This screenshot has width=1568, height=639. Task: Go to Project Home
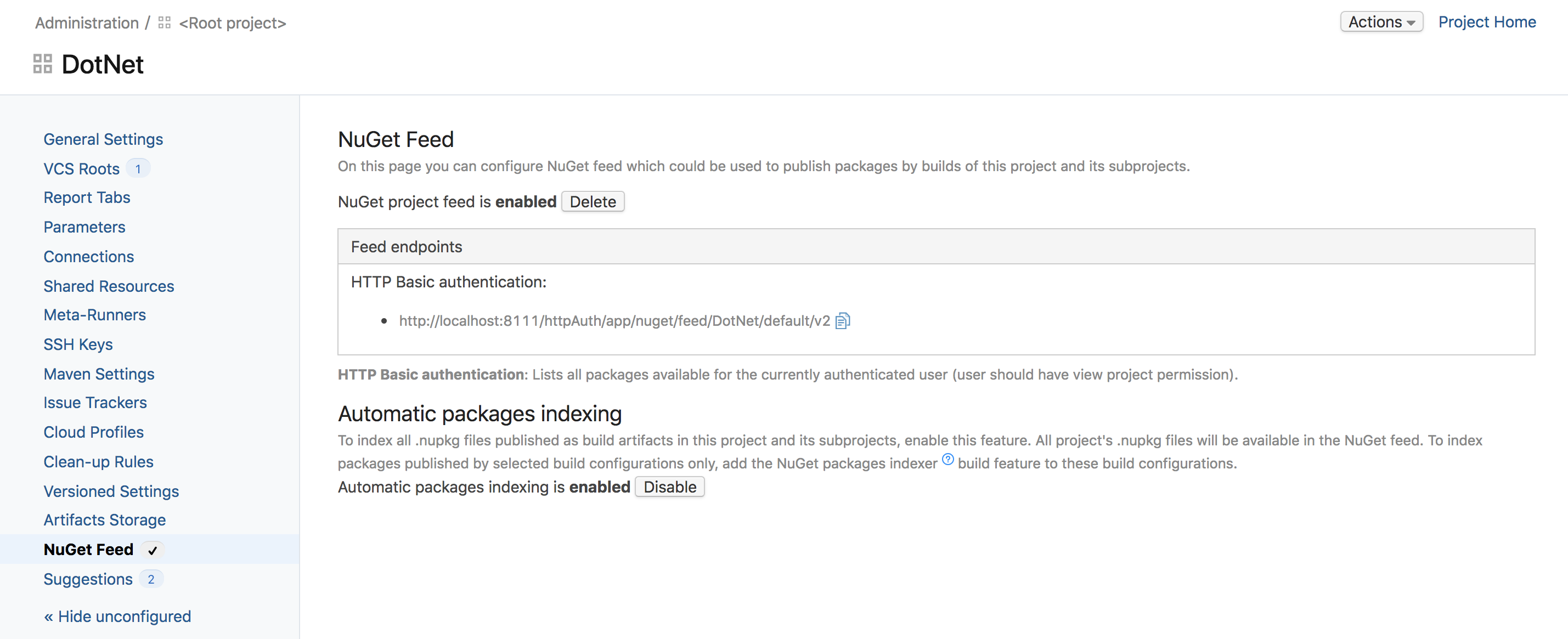click(1486, 22)
